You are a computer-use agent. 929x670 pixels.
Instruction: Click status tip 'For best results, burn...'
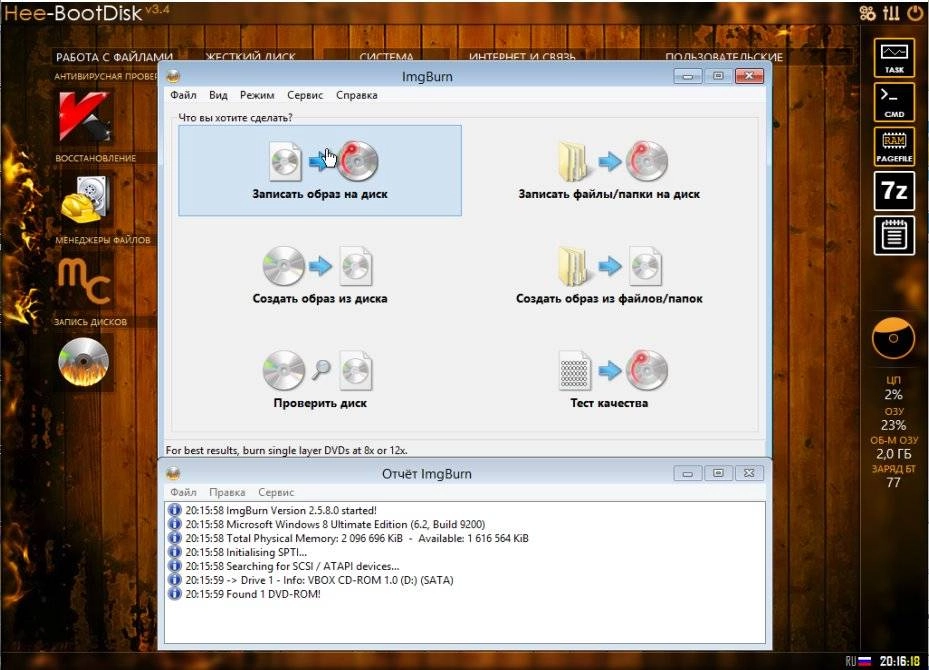286,450
